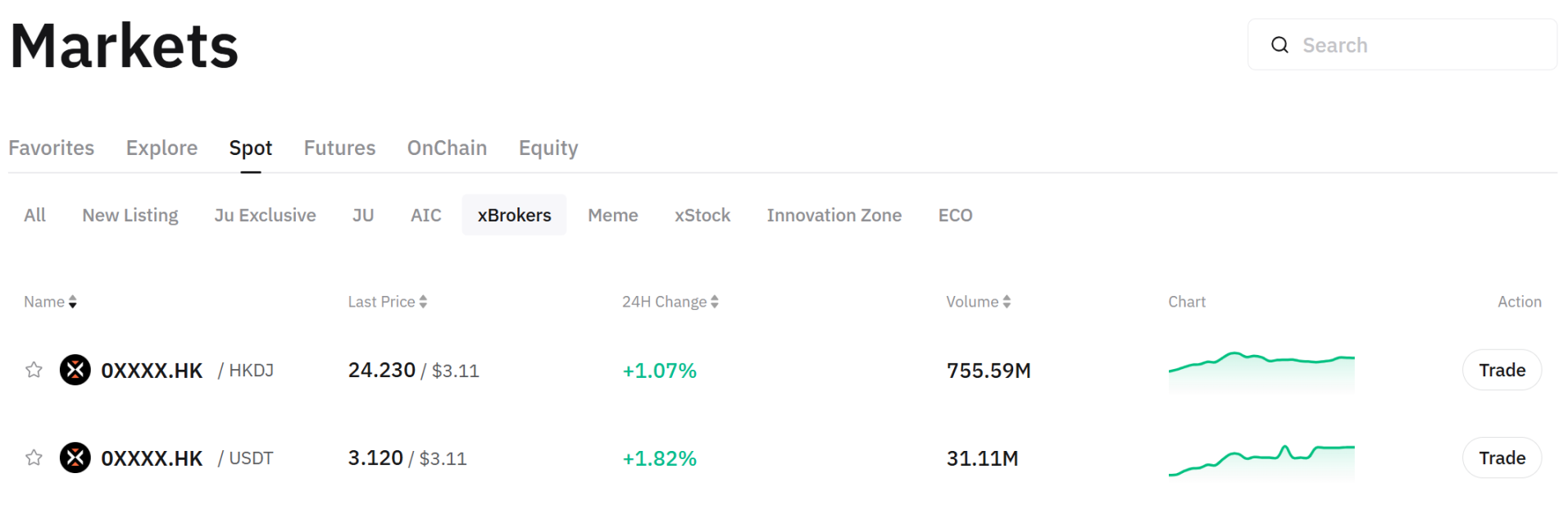Click the 0XXXX.HK USDT coin logo
Image resolution: width=1568 pixels, height=510 pixels.
75,458
